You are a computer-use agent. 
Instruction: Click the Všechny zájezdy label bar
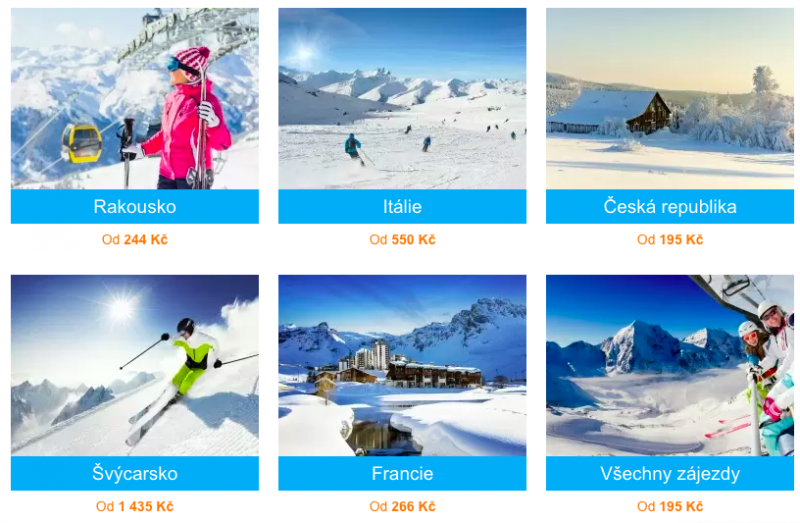click(670, 474)
